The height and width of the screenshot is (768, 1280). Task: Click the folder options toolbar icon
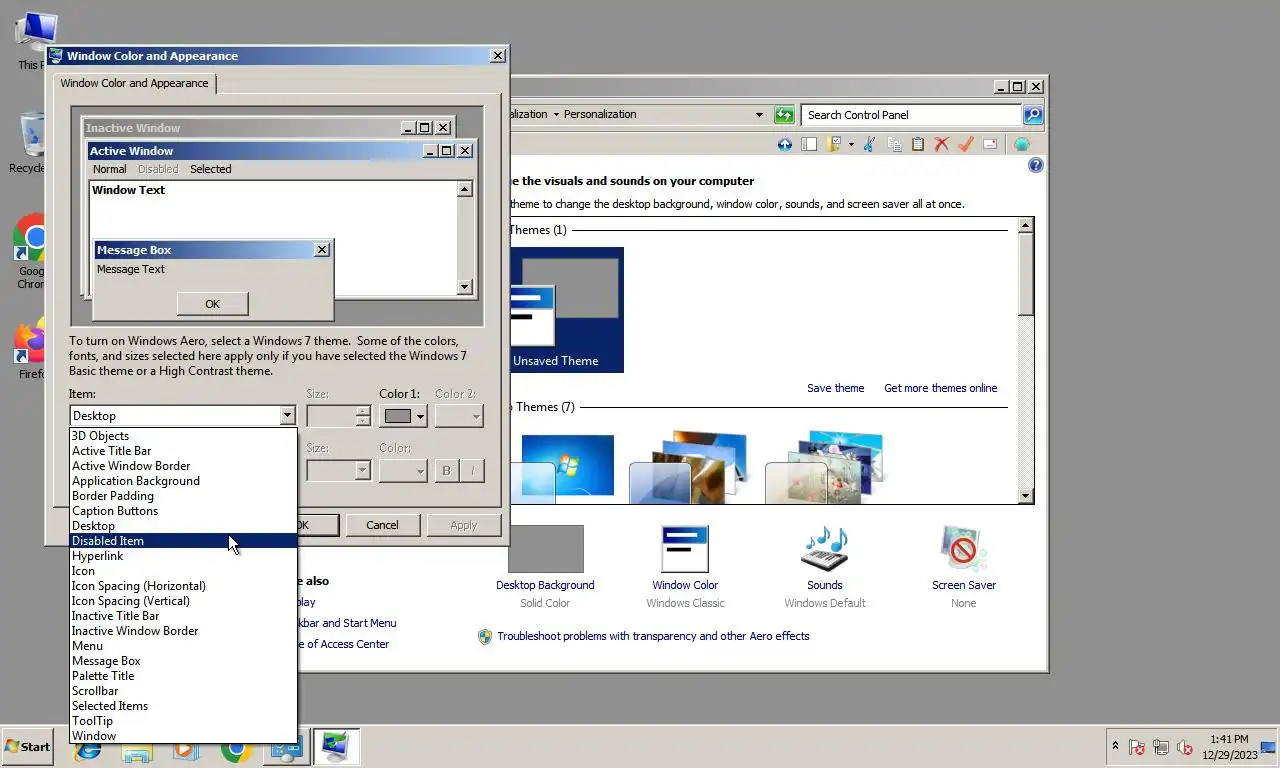click(x=834, y=145)
